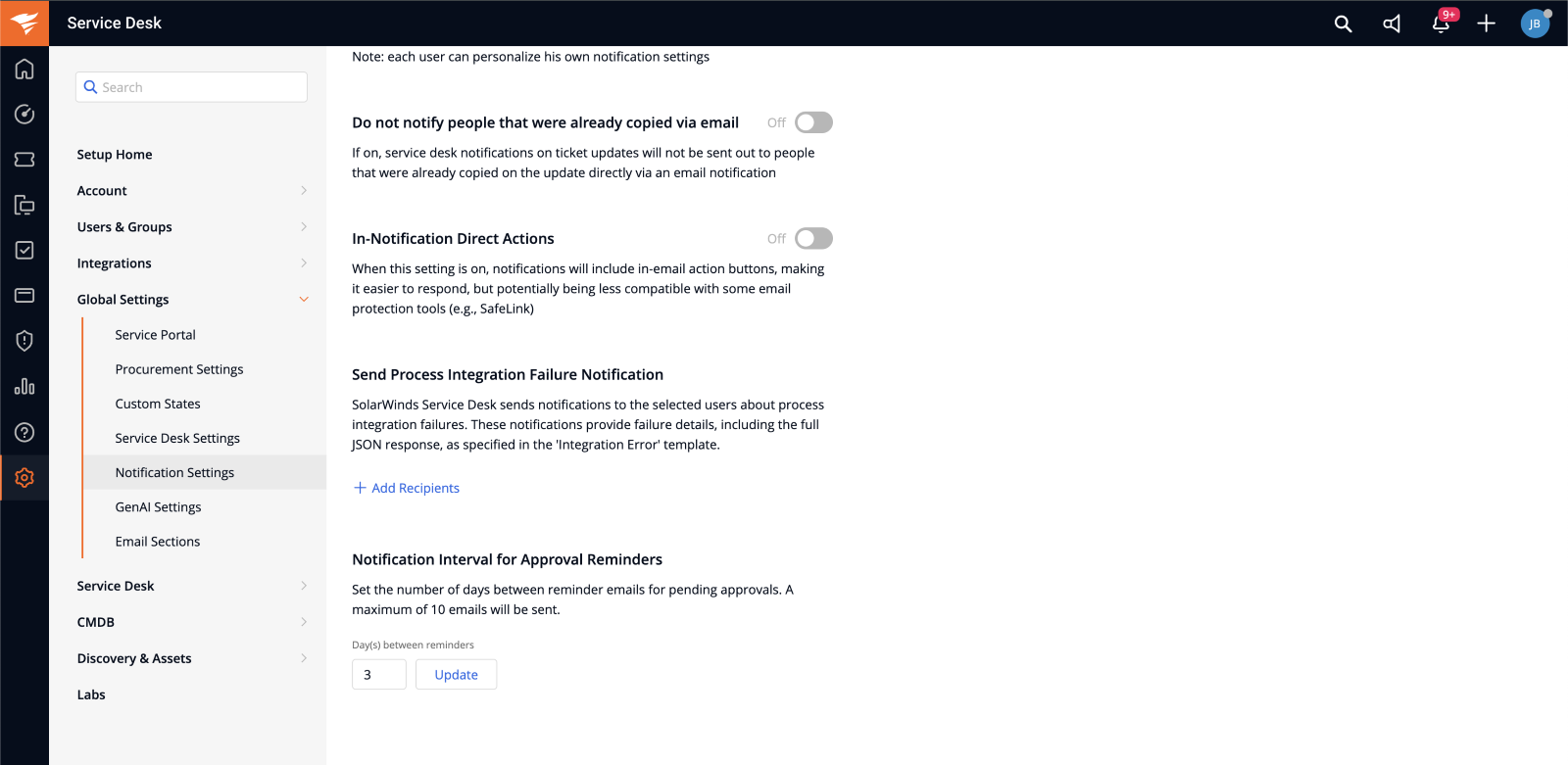Open notifications bell icon
1568x765 pixels.
pyautogui.click(x=1441, y=24)
